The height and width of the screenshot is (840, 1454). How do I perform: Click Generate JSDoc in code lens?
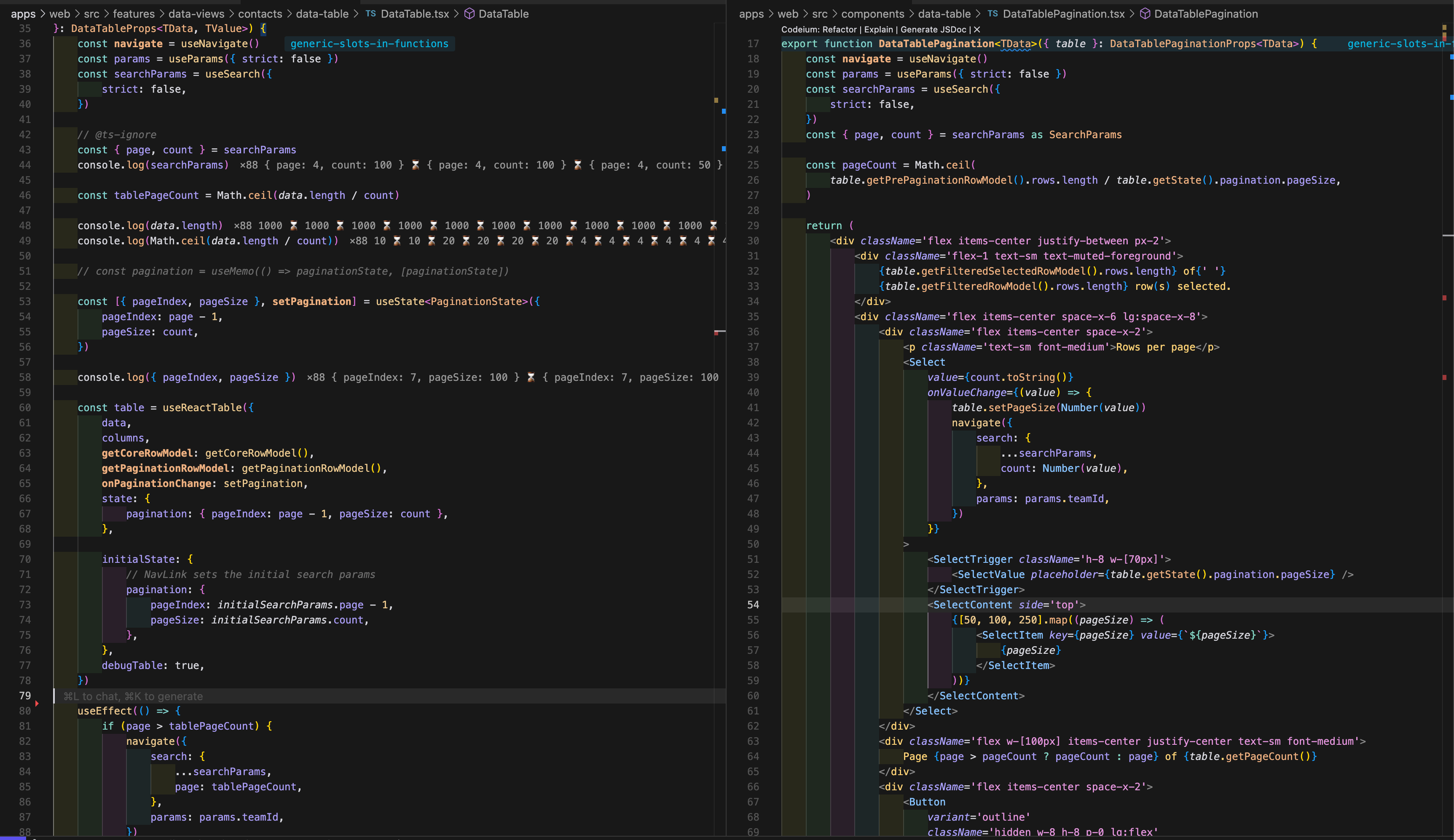click(x=933, y=29)
